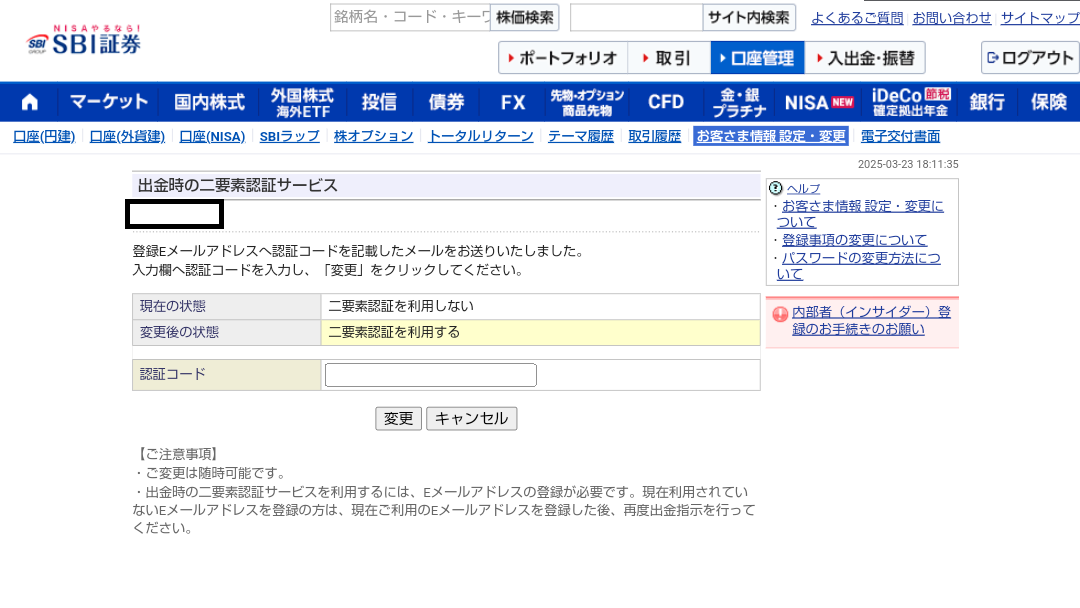Click inside the 認証コード input field
The image size is (1080, 608).
430,374
